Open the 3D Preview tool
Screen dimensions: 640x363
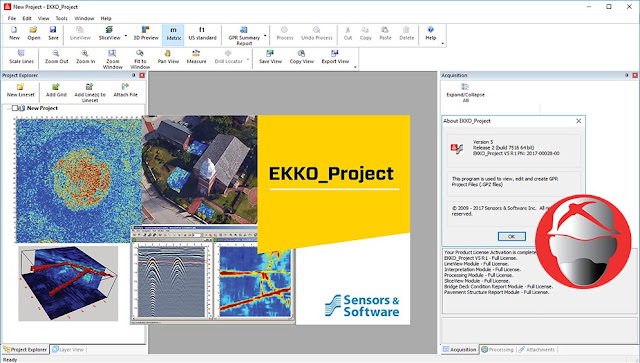[146, 33]
